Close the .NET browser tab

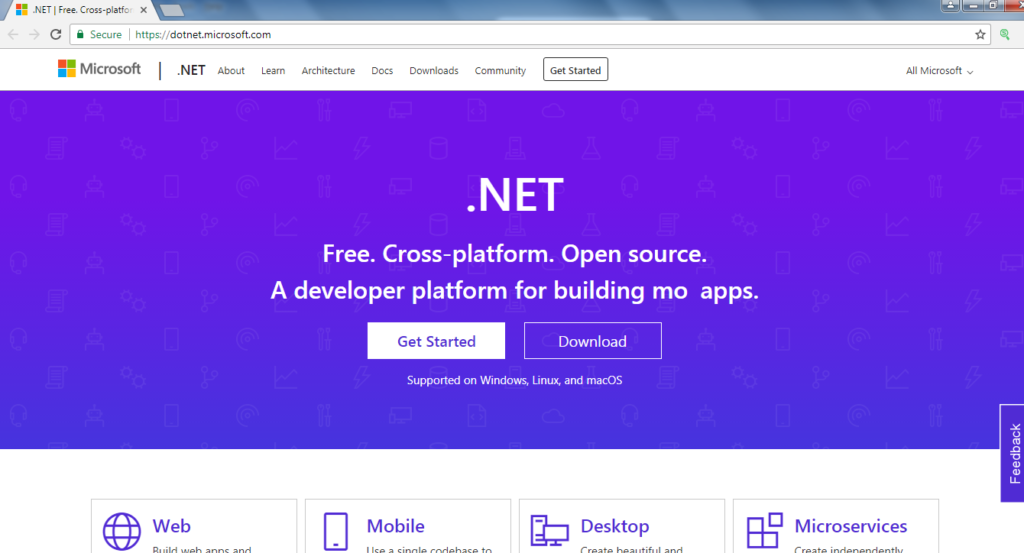coord(143,10)
